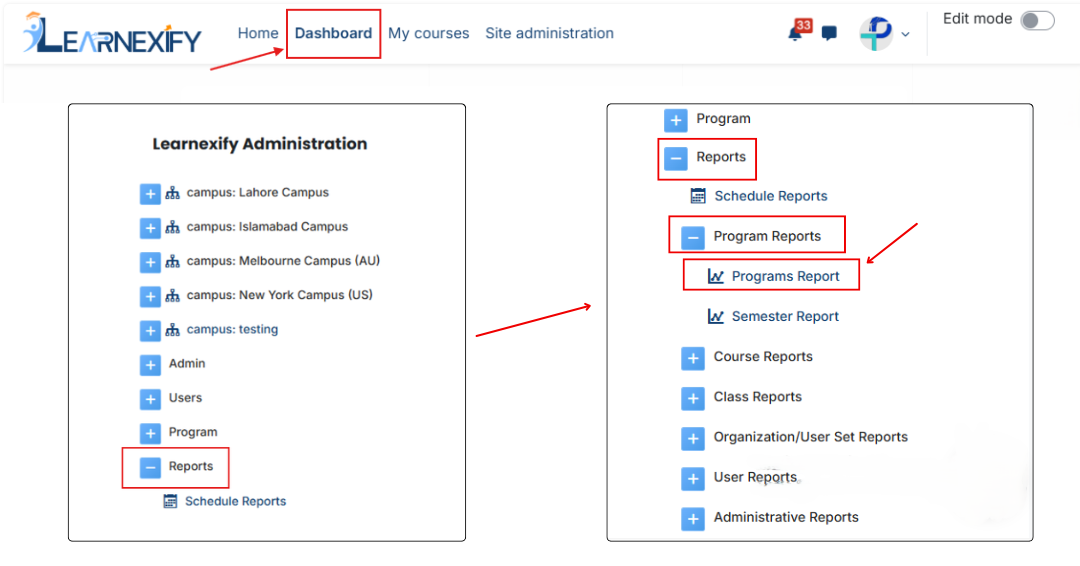Expand campus: Melbourne Campus (AU) node
This screenshot has height=566, width=1080.
point(150,262)
